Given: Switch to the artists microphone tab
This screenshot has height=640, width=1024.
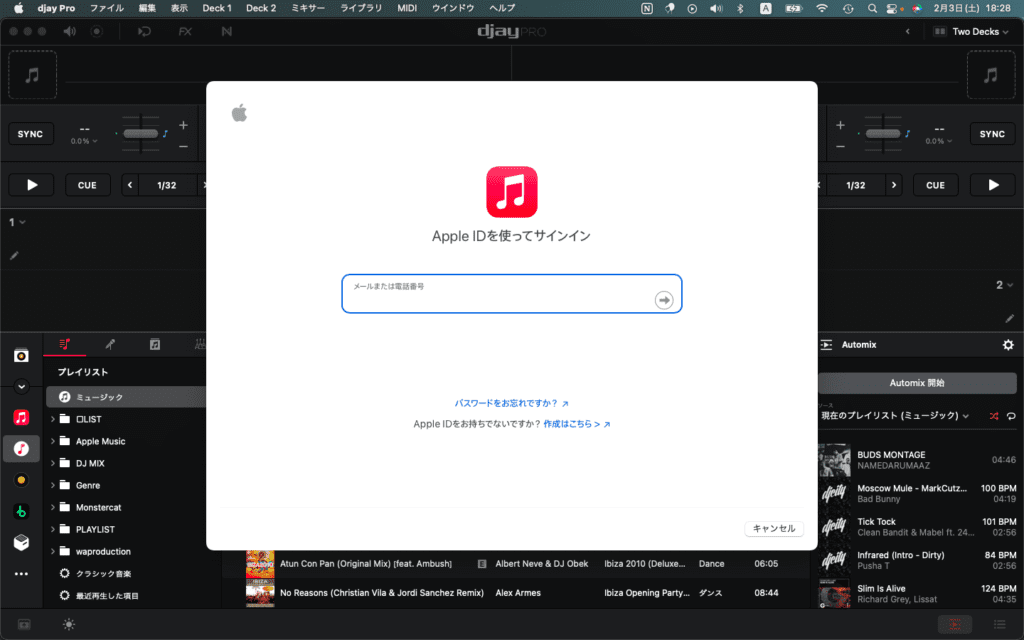Looking at the screenshot, I should 110,344.
